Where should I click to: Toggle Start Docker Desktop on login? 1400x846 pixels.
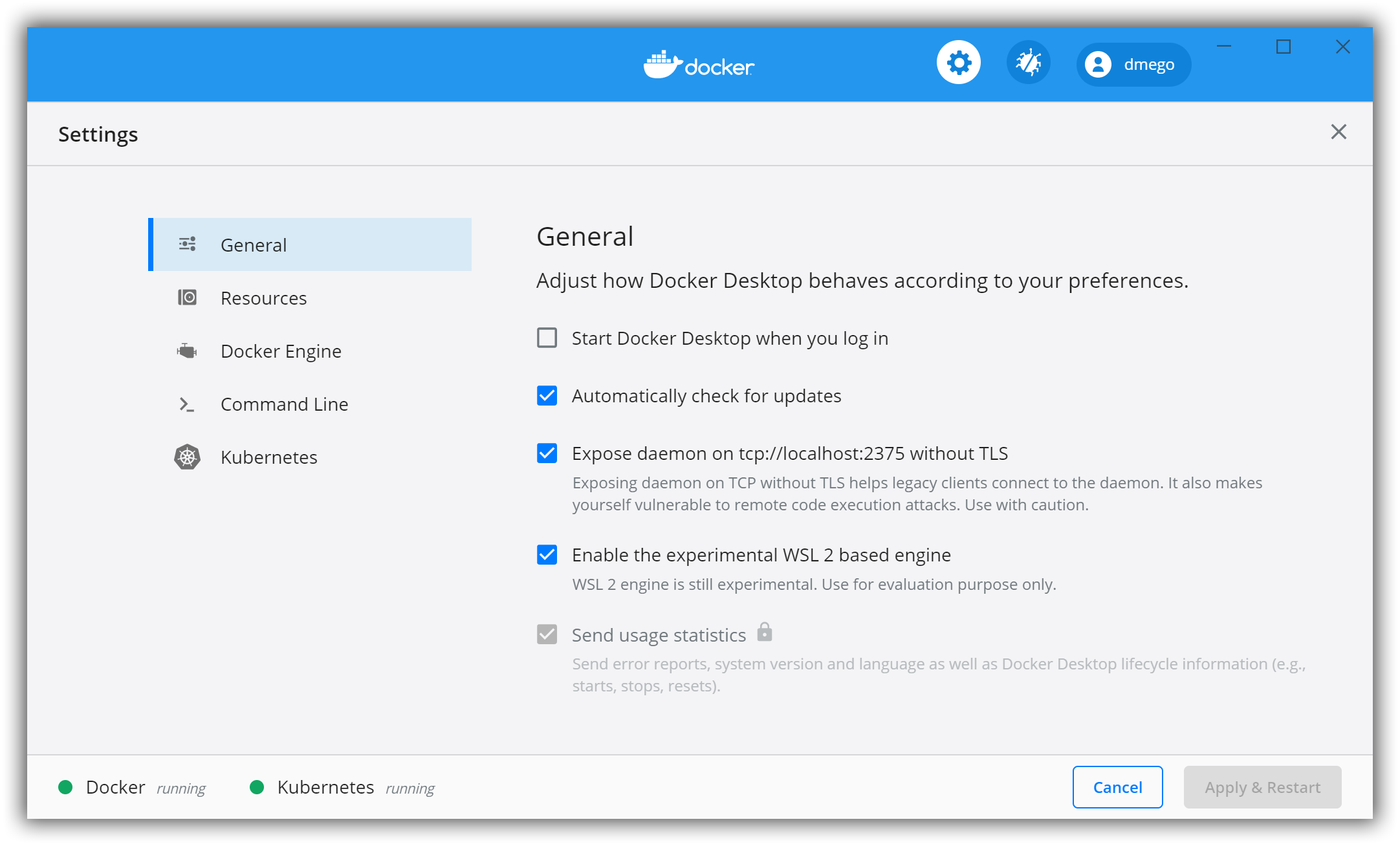point(548,338)
